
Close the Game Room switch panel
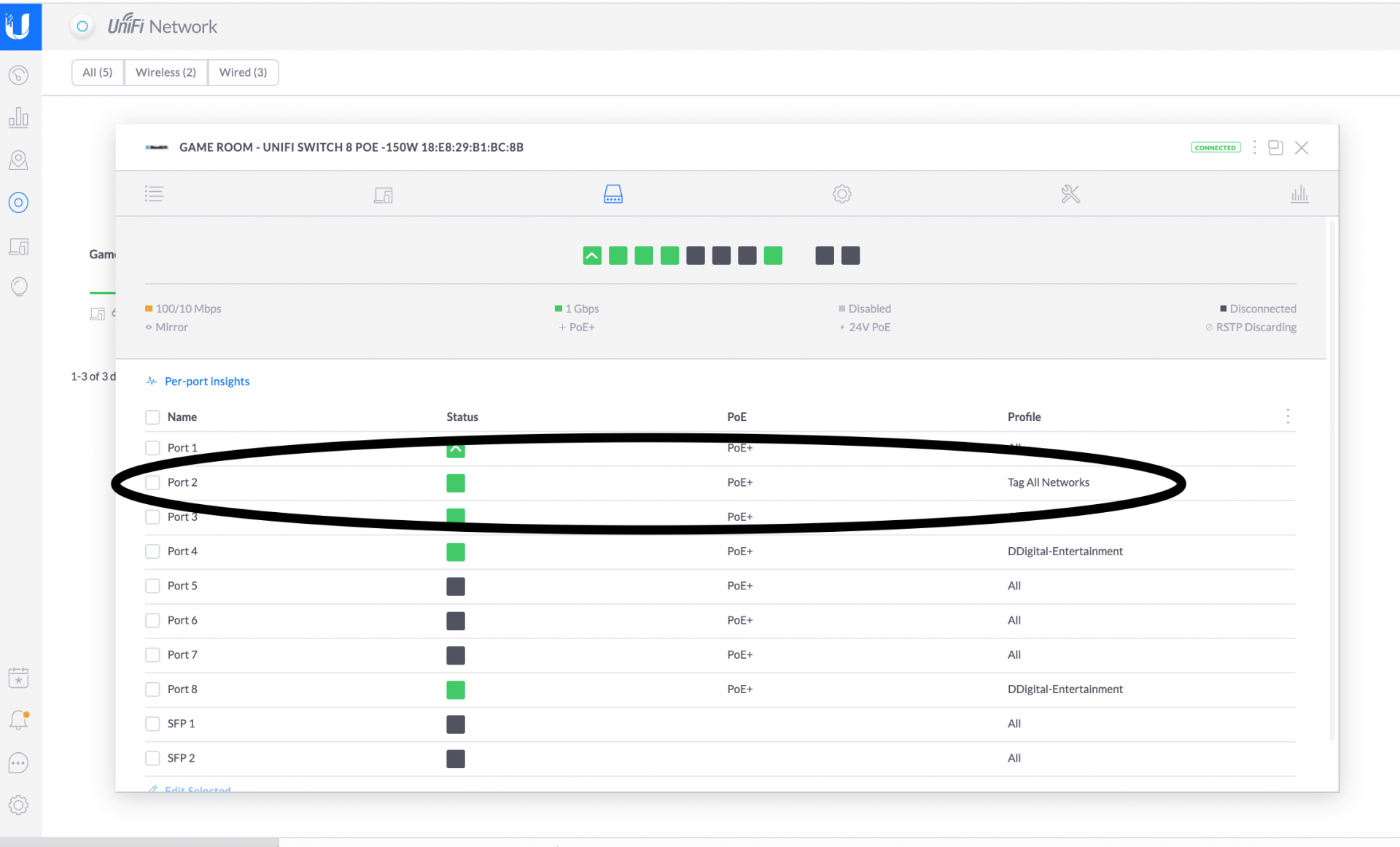[x=1302, y=147]
